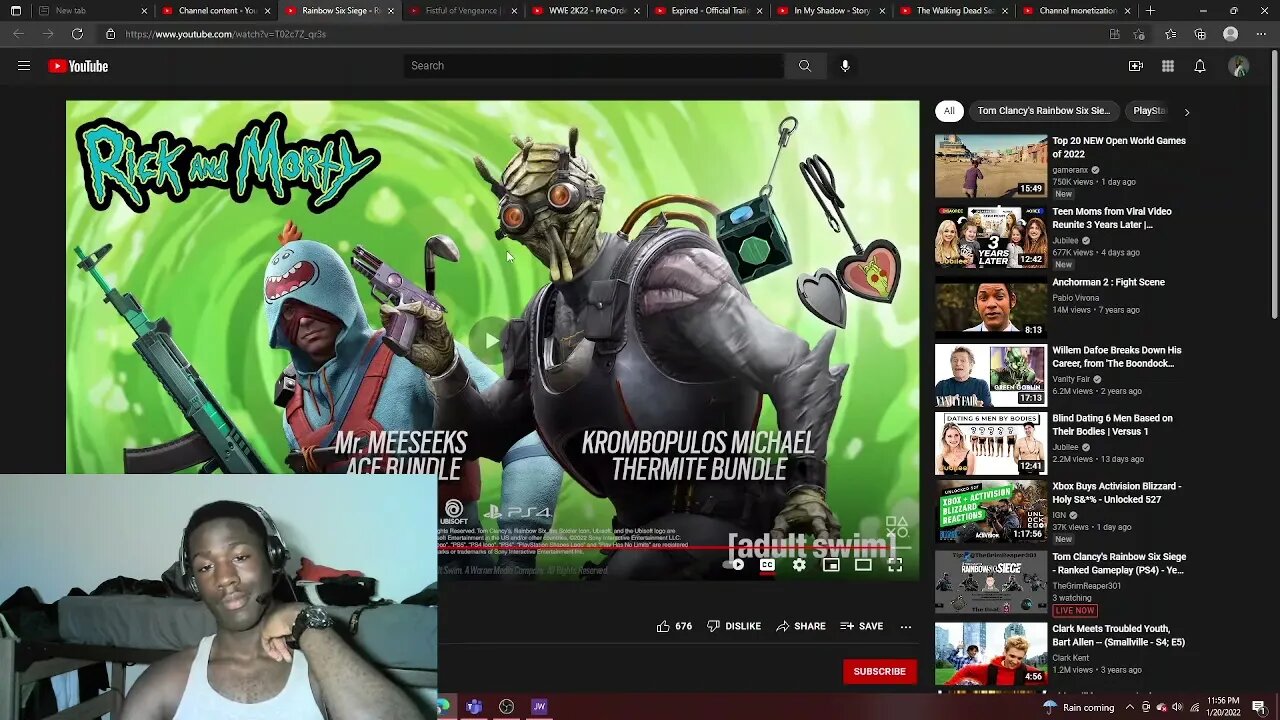Click SHARE under the video
Screen dimensions: 1280x720
[800, 626]
